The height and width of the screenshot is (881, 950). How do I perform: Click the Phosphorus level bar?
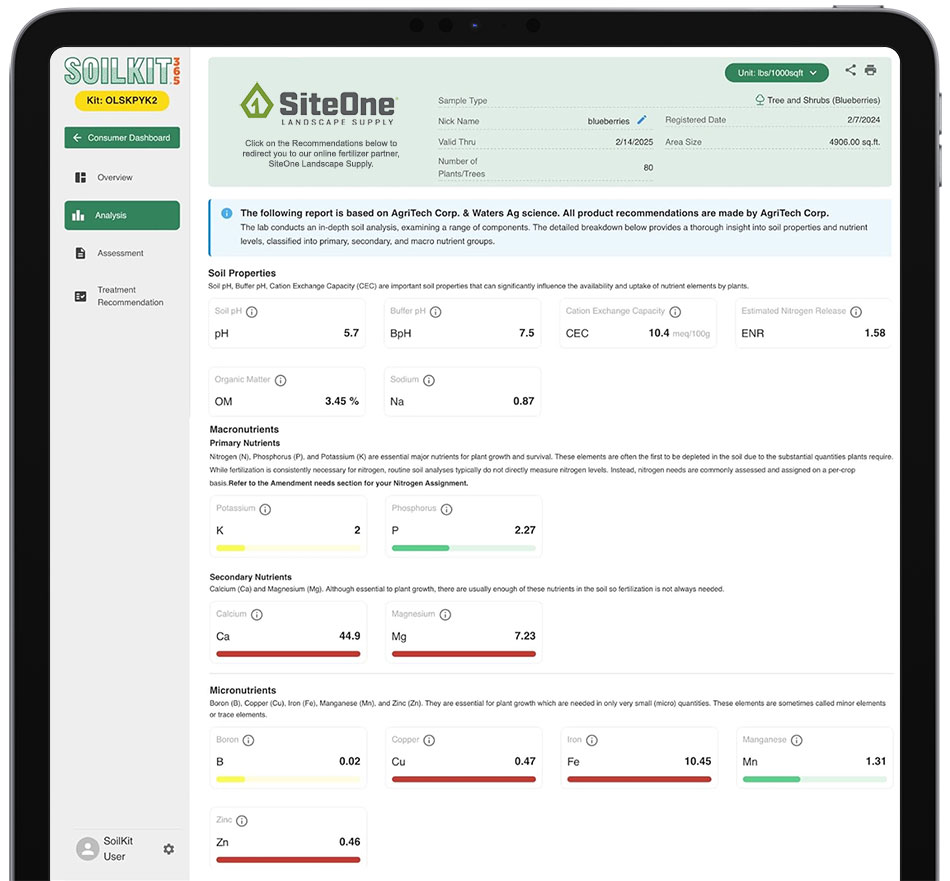coord(463,548)
